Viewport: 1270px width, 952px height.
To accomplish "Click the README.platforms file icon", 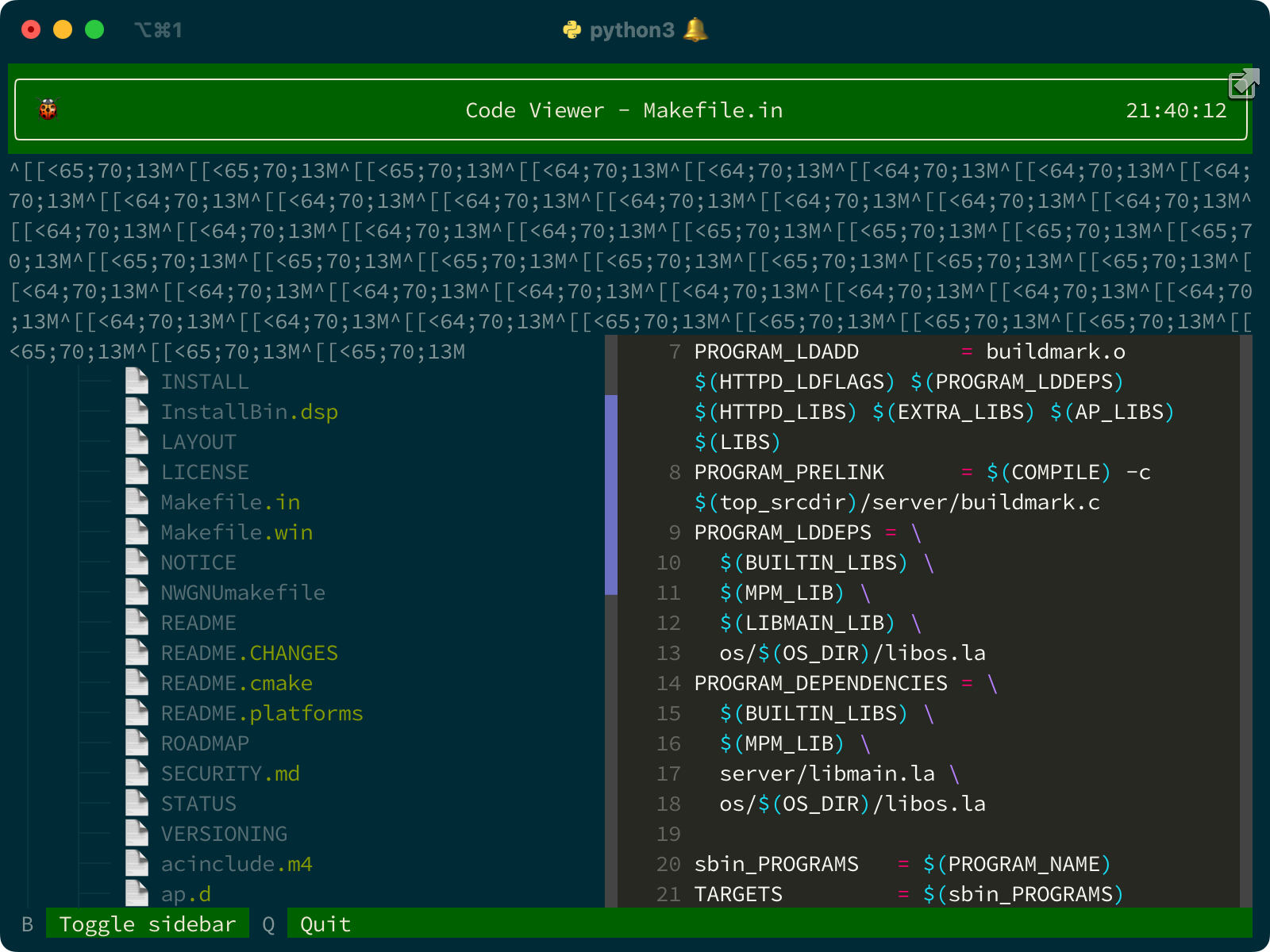I will pyautogui.click(x=137, y=712).
